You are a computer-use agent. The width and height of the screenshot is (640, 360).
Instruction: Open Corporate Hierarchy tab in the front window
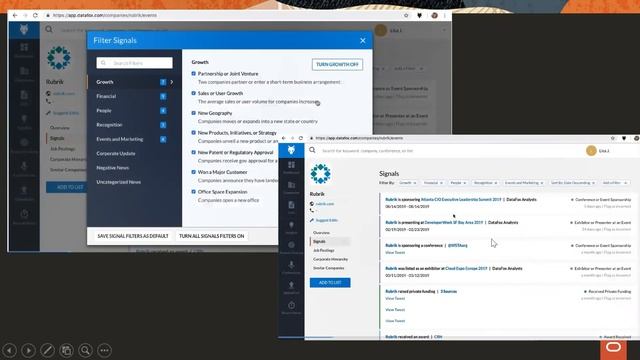[330, 259]
